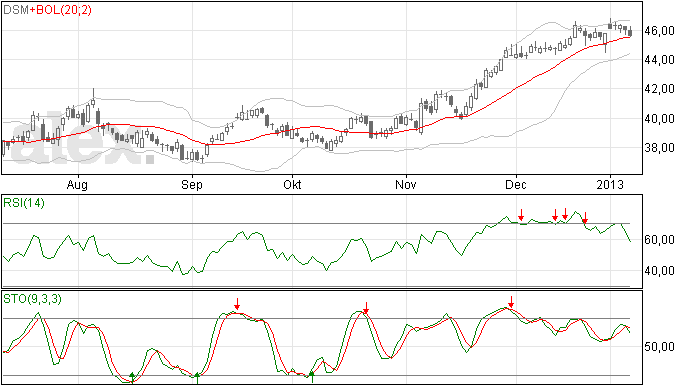Click the 38,00 price axis label
The image size is (690, 387).
(x=659, y=148)
